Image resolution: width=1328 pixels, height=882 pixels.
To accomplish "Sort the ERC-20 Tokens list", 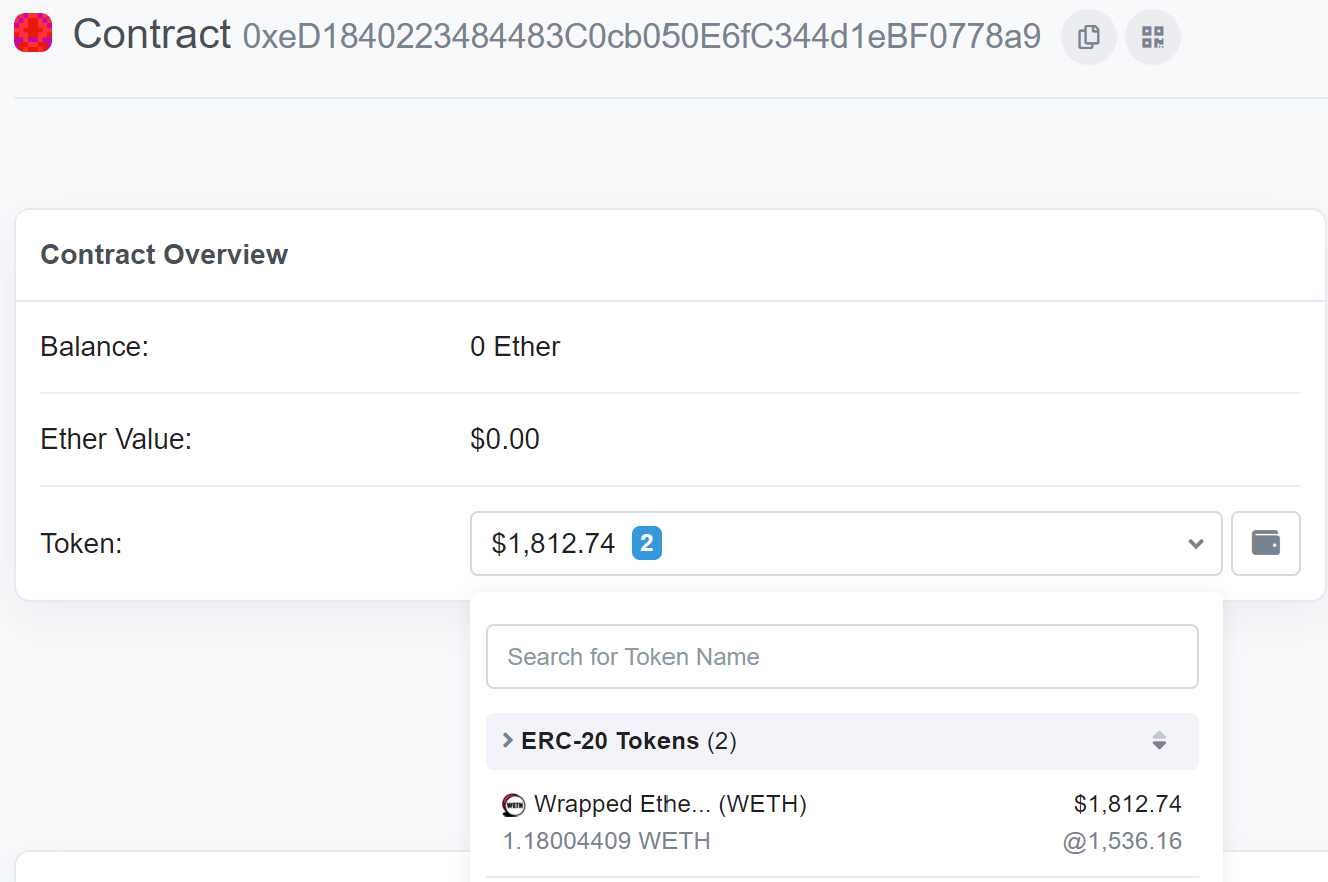I will [x=1159, y=741].
